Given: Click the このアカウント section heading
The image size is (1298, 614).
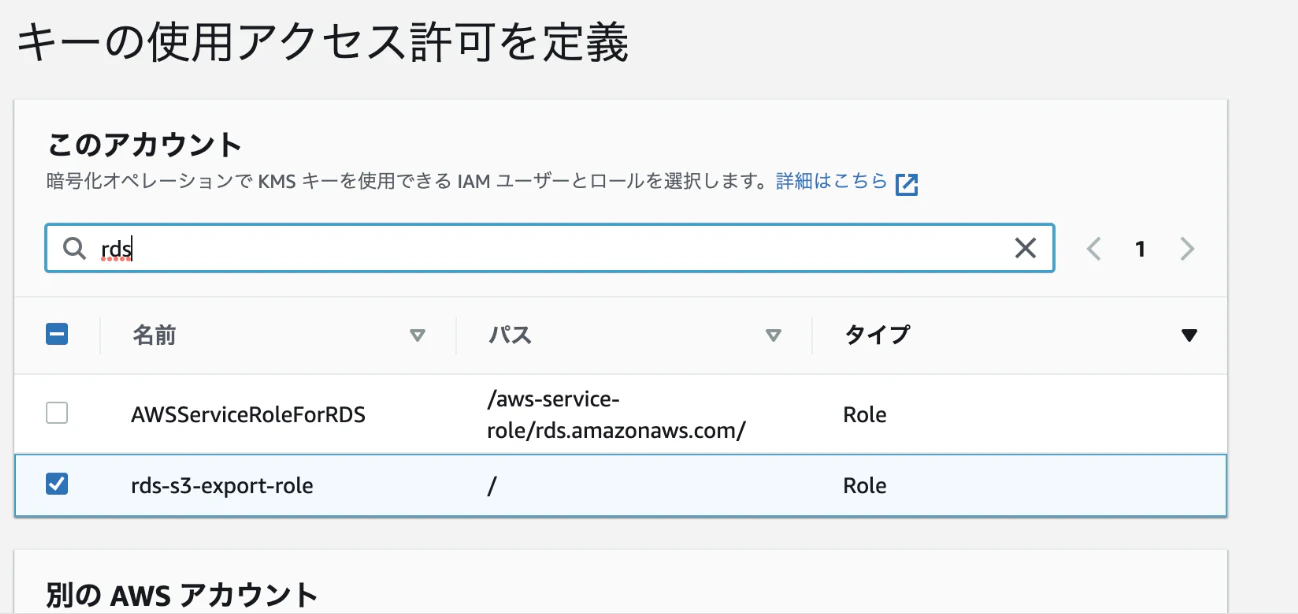Looking at the screenshot, I should coord(144,145).
